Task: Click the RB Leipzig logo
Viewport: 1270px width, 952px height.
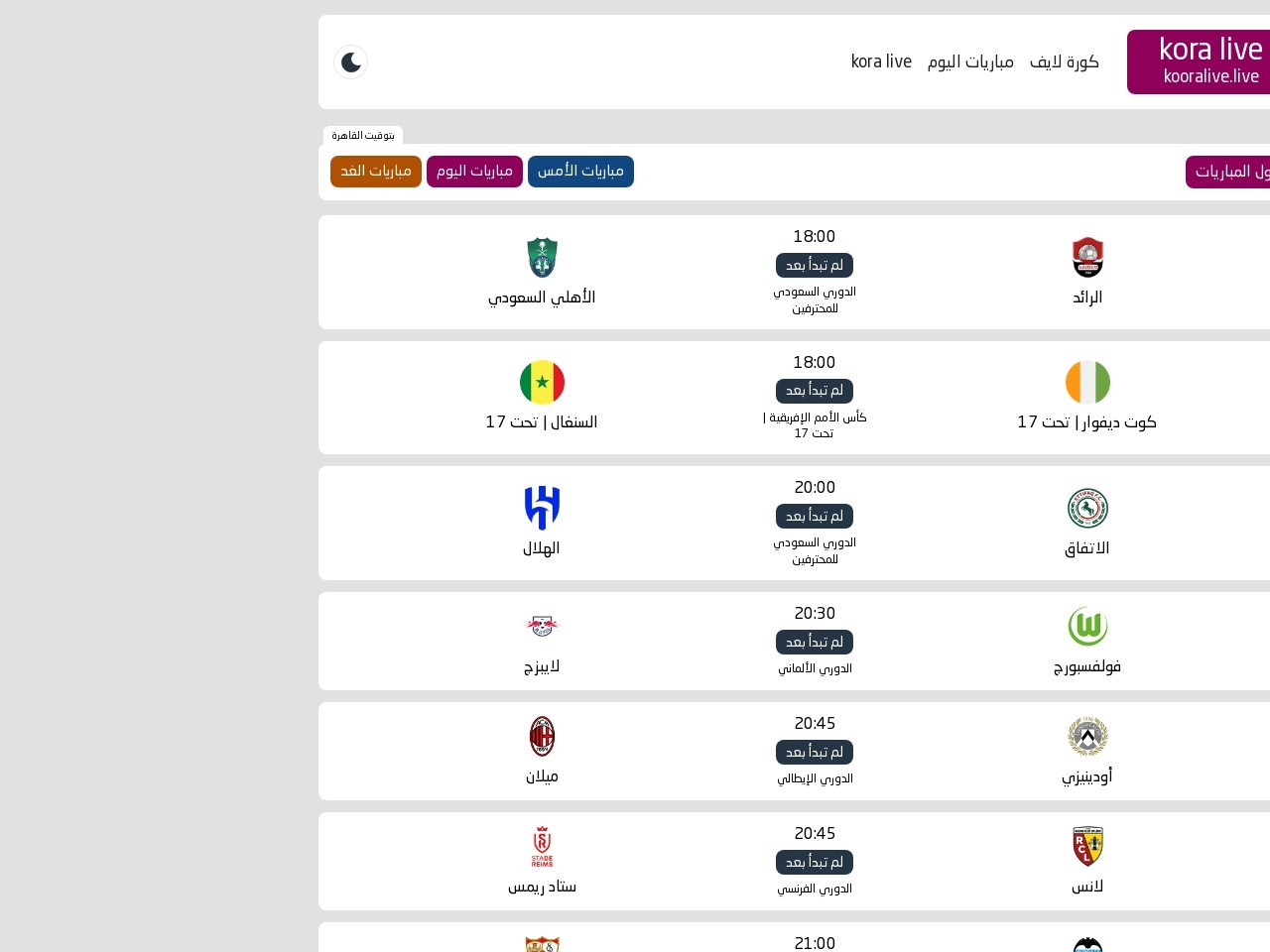Action: (542, 626)
